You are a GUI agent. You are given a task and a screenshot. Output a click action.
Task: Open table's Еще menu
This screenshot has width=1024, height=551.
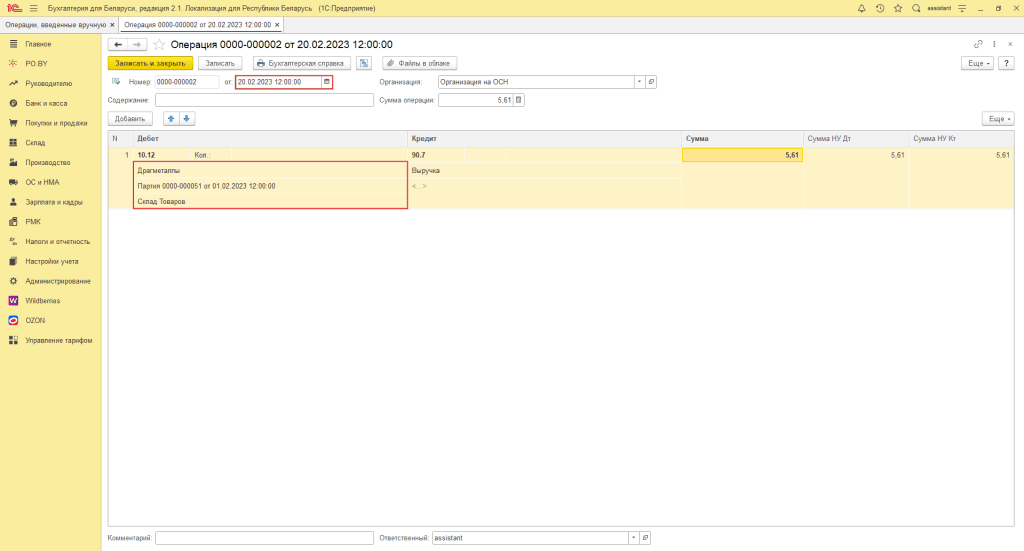point(997,118)
